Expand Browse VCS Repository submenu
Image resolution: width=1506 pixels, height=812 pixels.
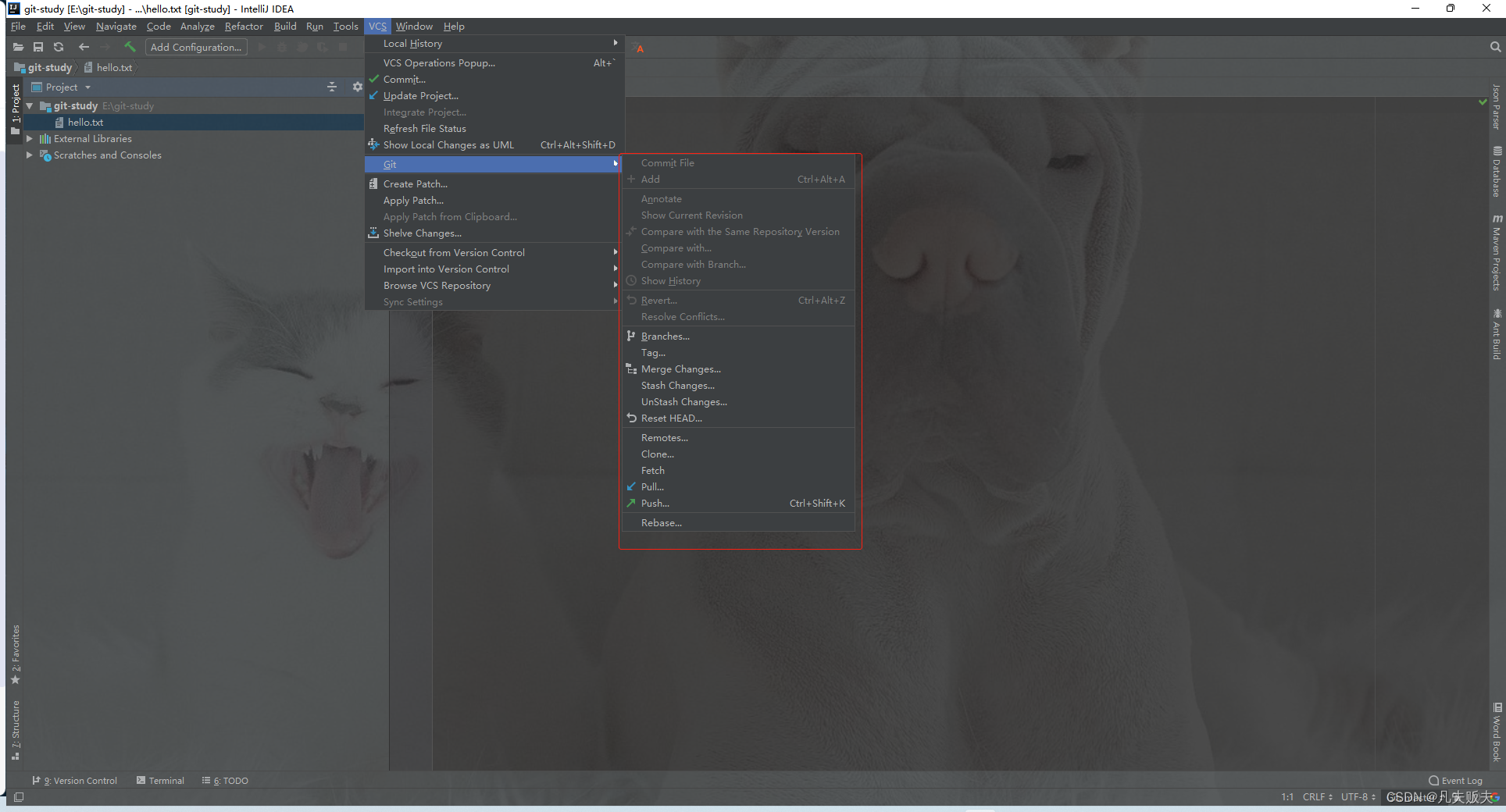click(494, 285)
